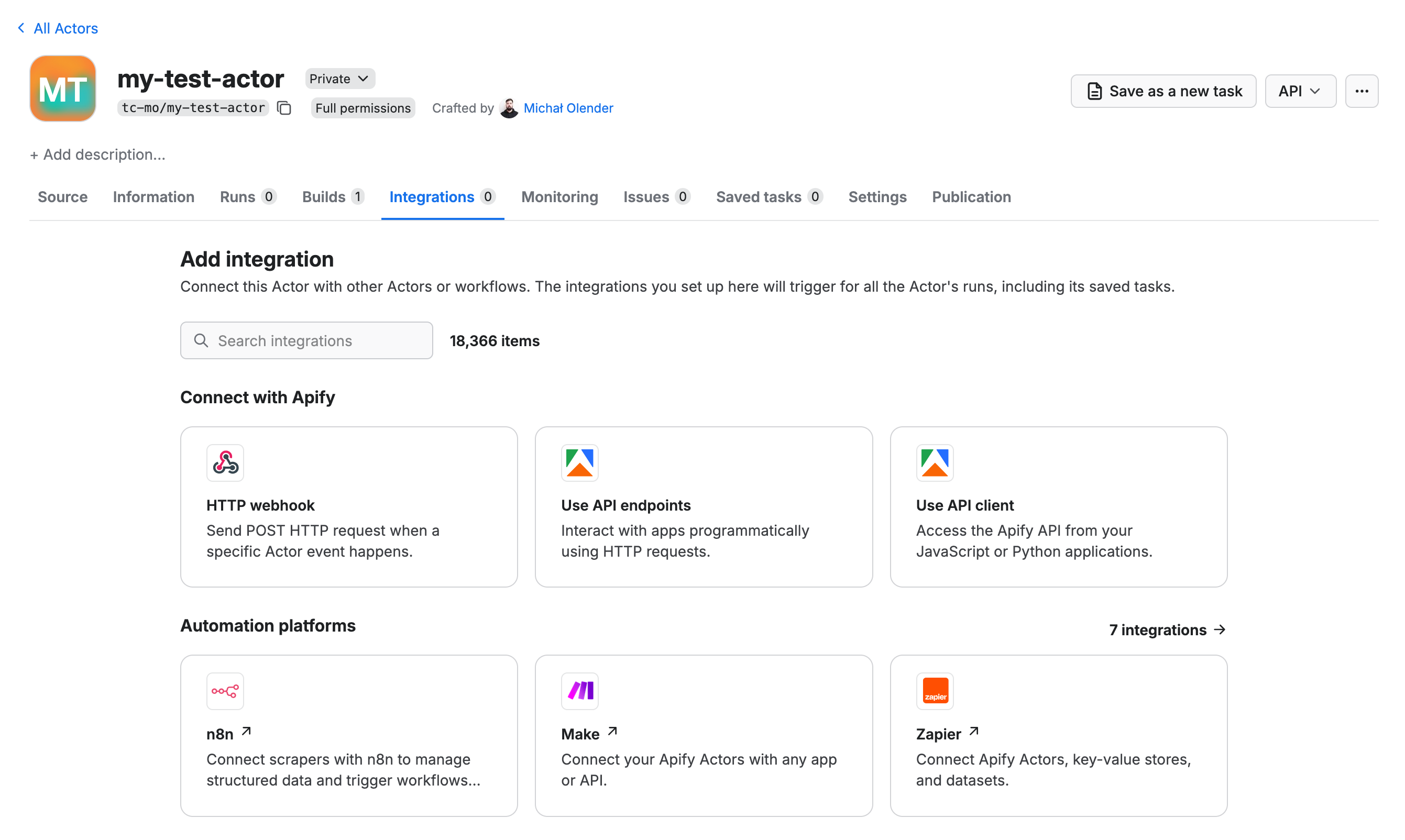Screen dimensions: 1405x840
Task: Click the MT actor avatar
Action: point(63,89)
